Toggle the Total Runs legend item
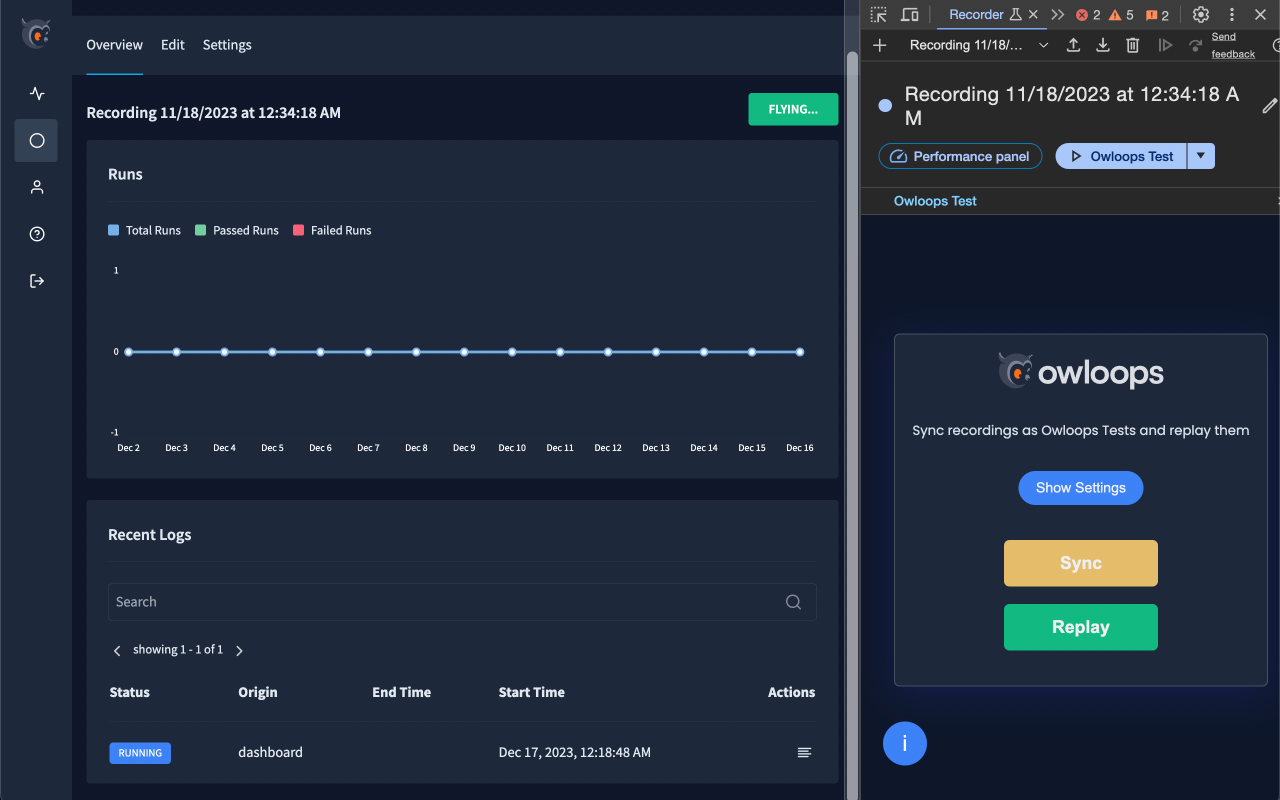Viewport: 1280px width, 800px height. tap(145, 230)
